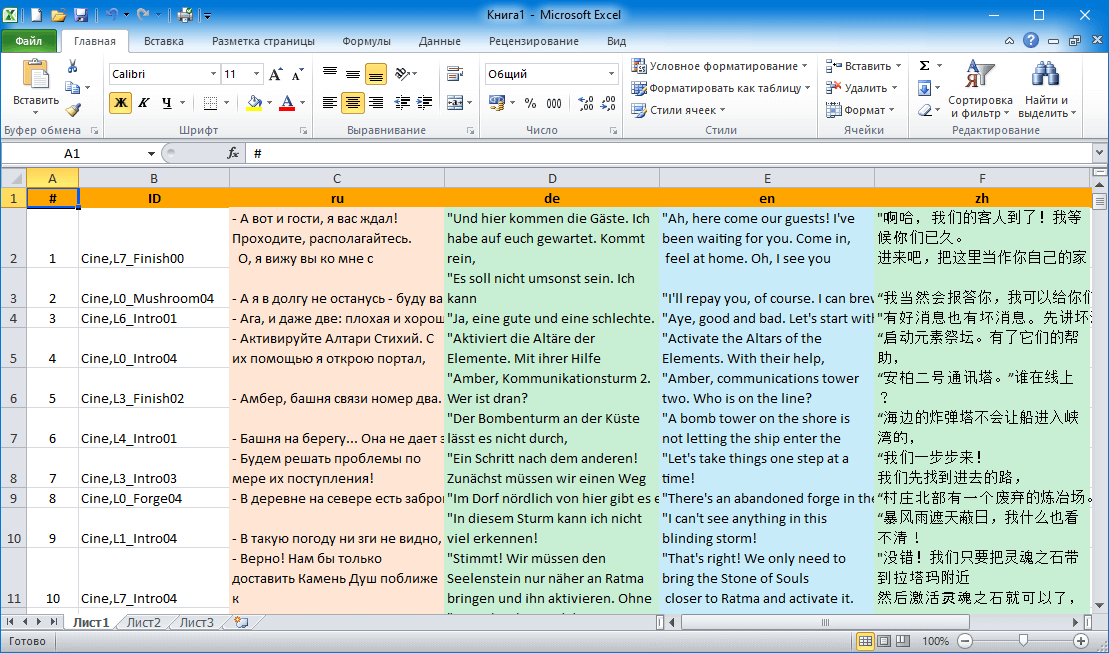1109x653 pixels.
Task: Switch to the Данные tab
Action: pyautogui.click(x=439, y=41)
